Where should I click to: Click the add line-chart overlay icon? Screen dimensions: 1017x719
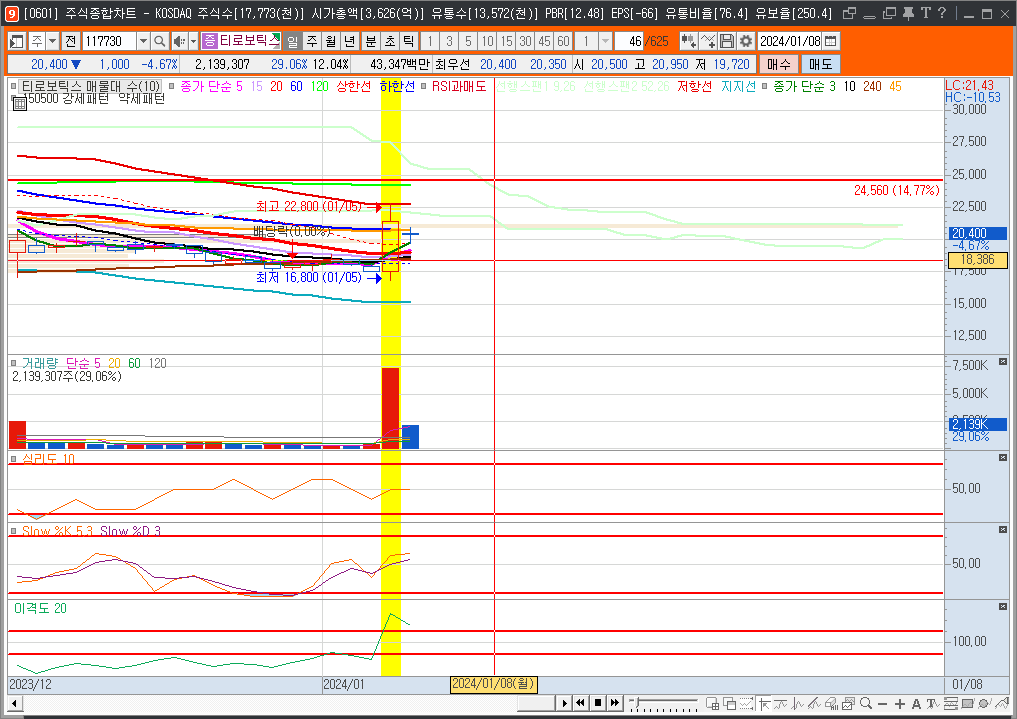[708, 41]
